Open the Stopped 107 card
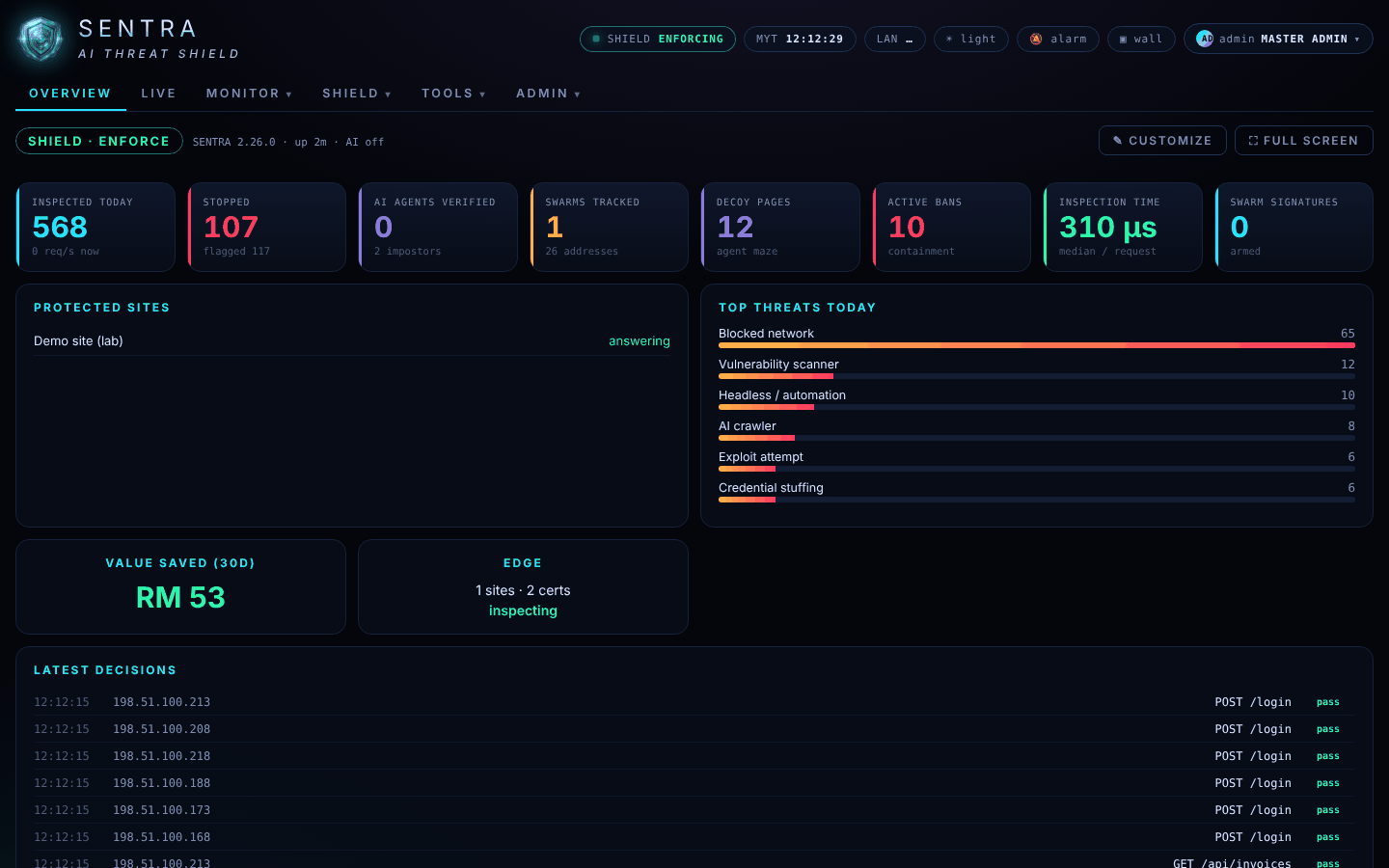The image size is (1389, 868). tap(266, 227)
